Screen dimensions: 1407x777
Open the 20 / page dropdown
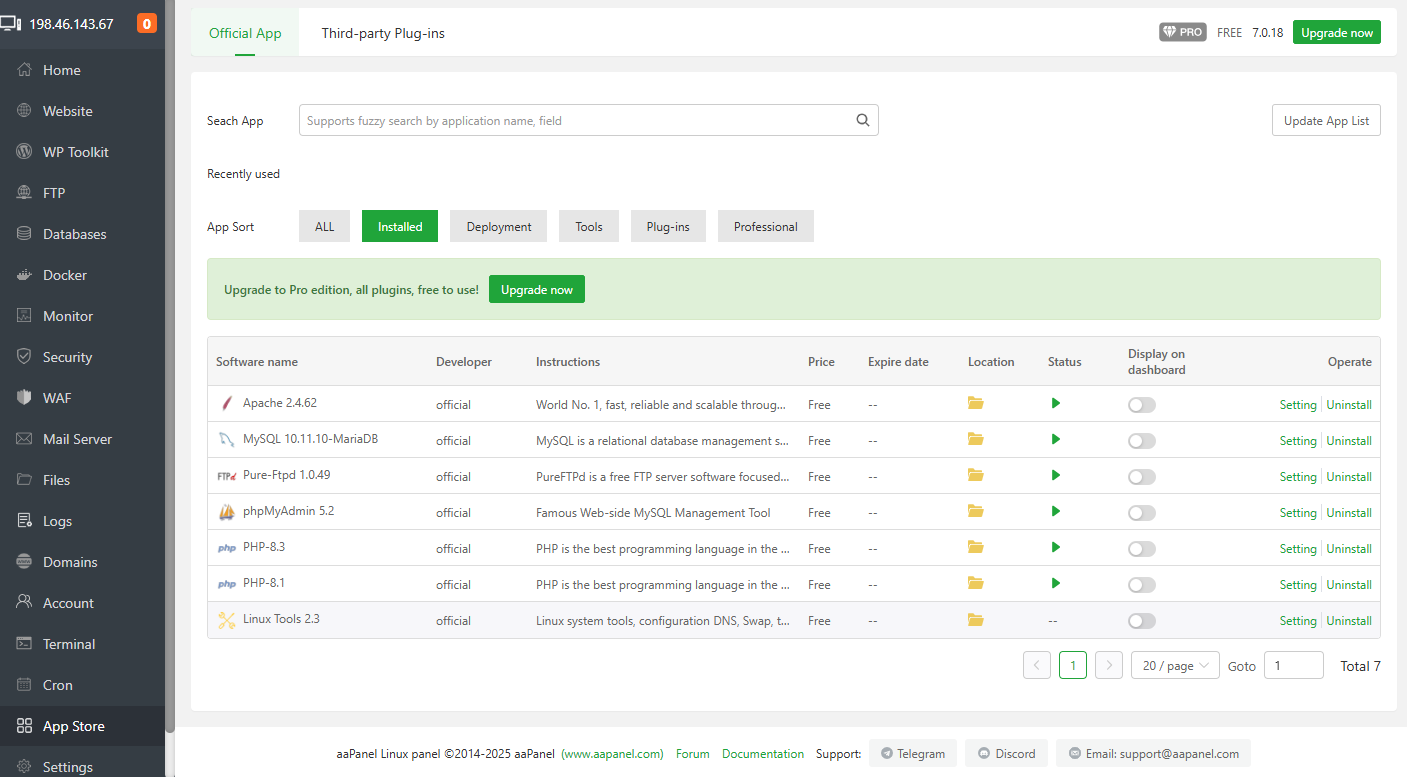1174,666
